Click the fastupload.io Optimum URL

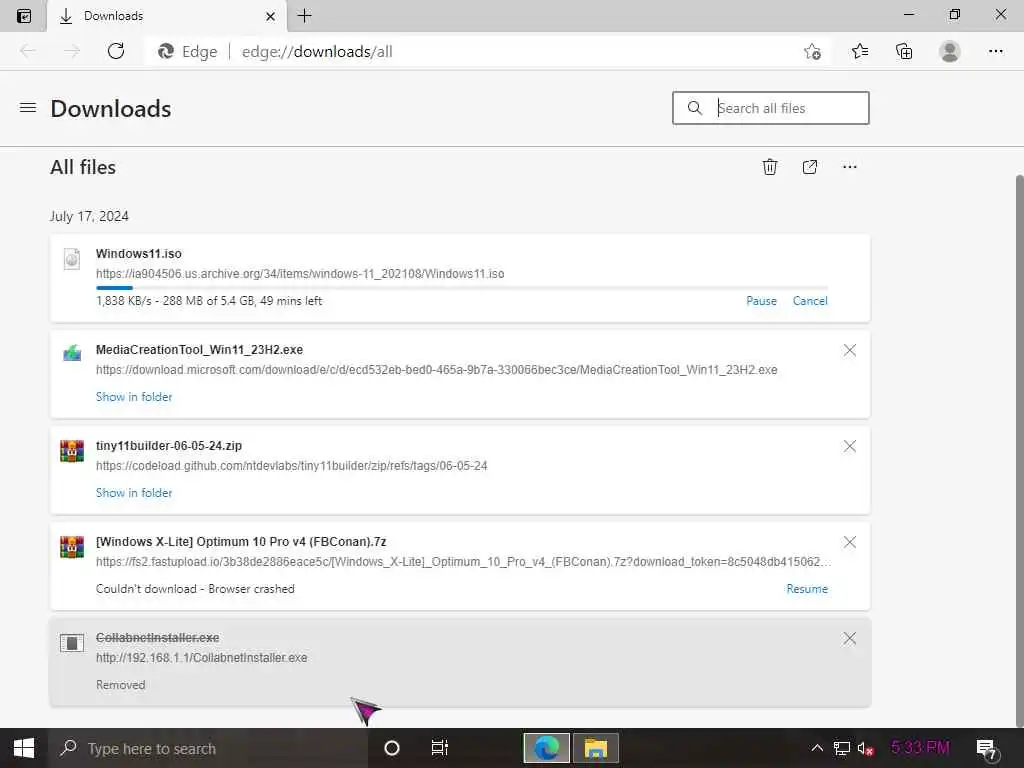point(463,562)
